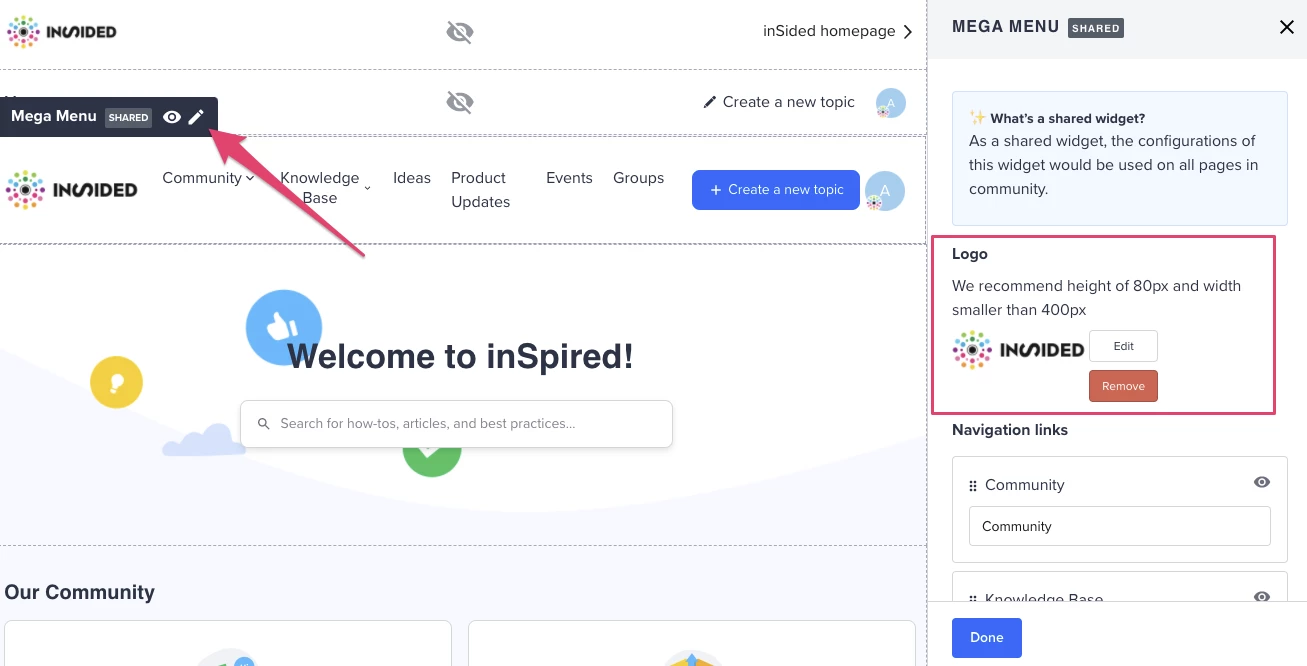Viewport: 1307px width, 666px height.
Task: Click the chevron next to inSided homepage
Action: tap(909, 31)
